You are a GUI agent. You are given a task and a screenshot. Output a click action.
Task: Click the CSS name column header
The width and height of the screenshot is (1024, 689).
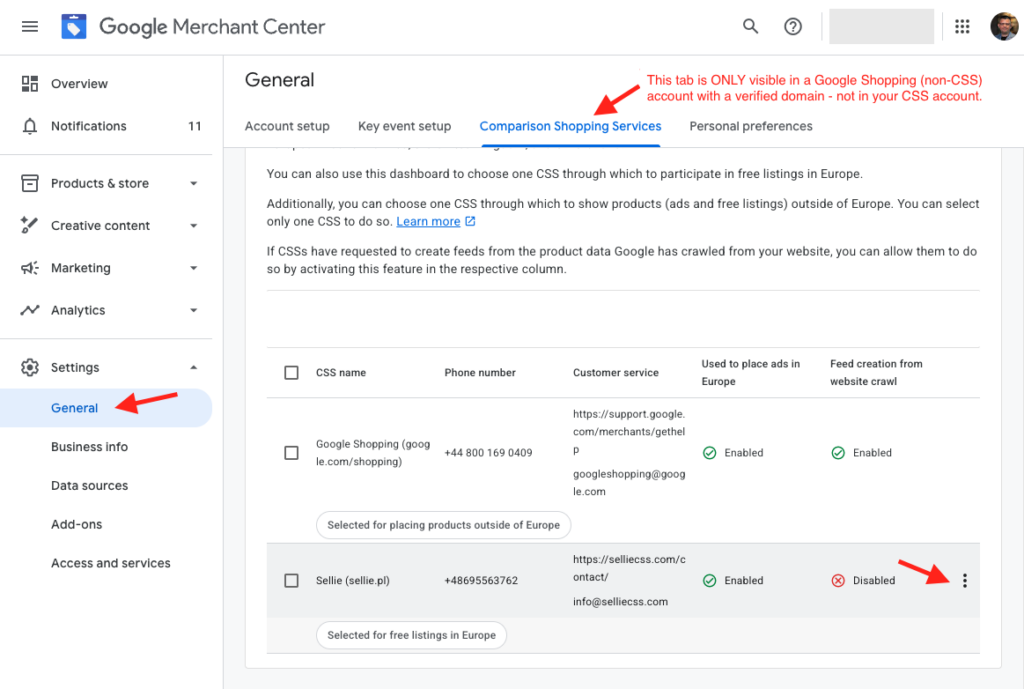click(341, 373)
